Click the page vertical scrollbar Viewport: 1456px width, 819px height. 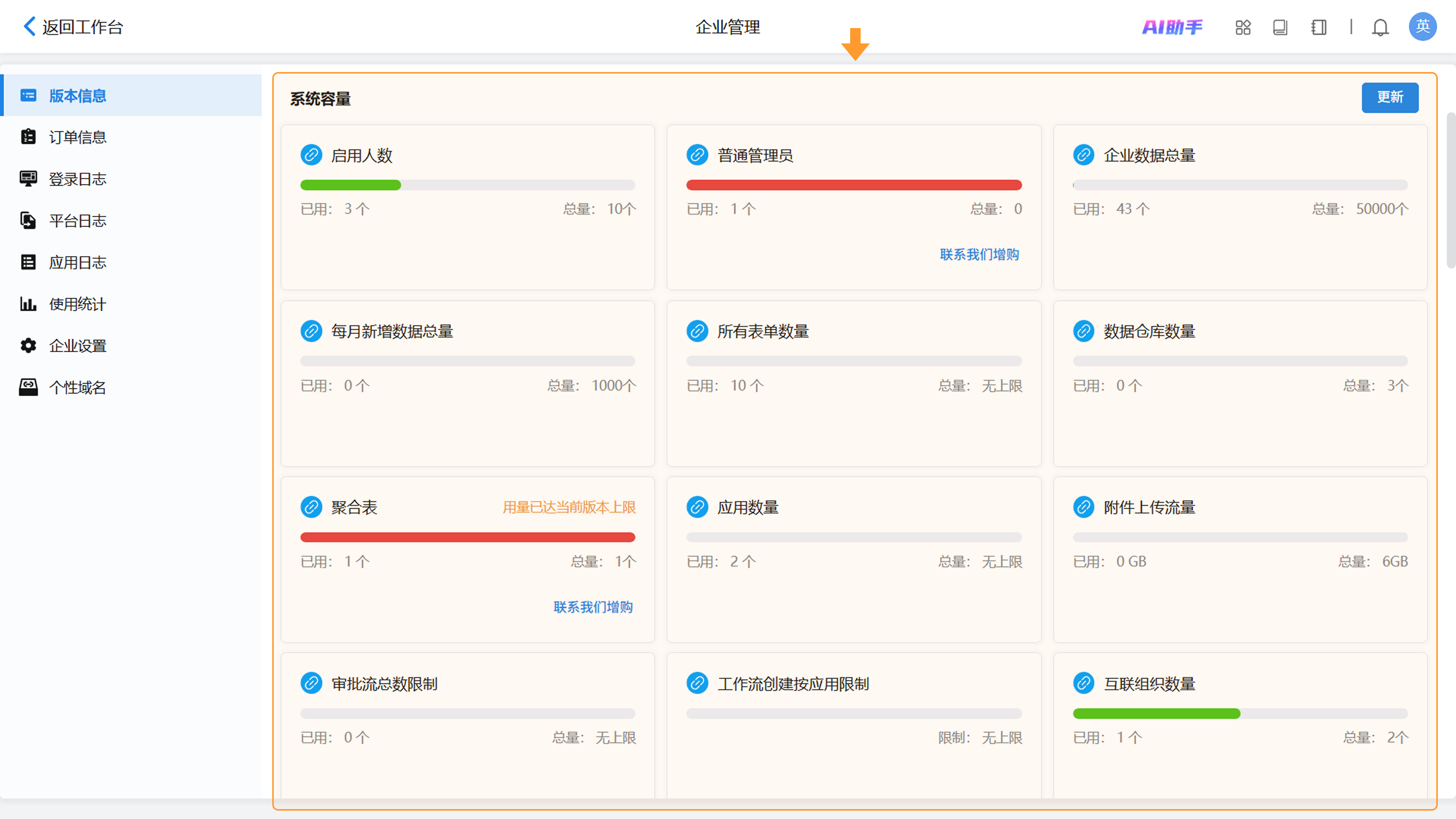click(1451, 190)
